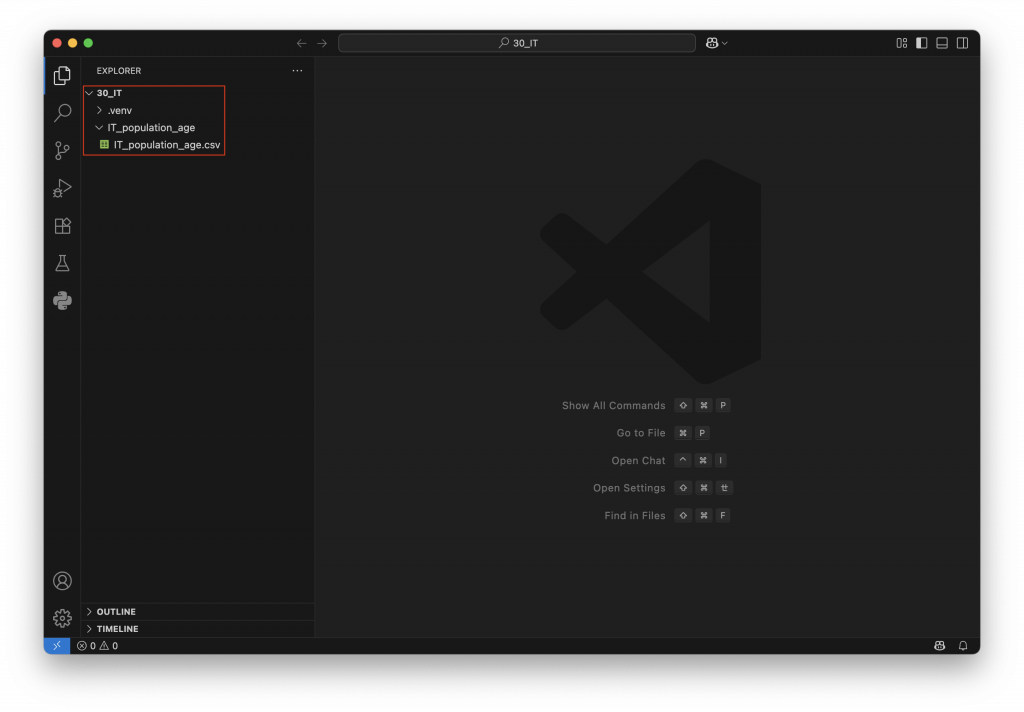The width and height of the screenshot is (1024, 712).
Task: Open the Search view in activity bar
Action: [x=62, y=112]
